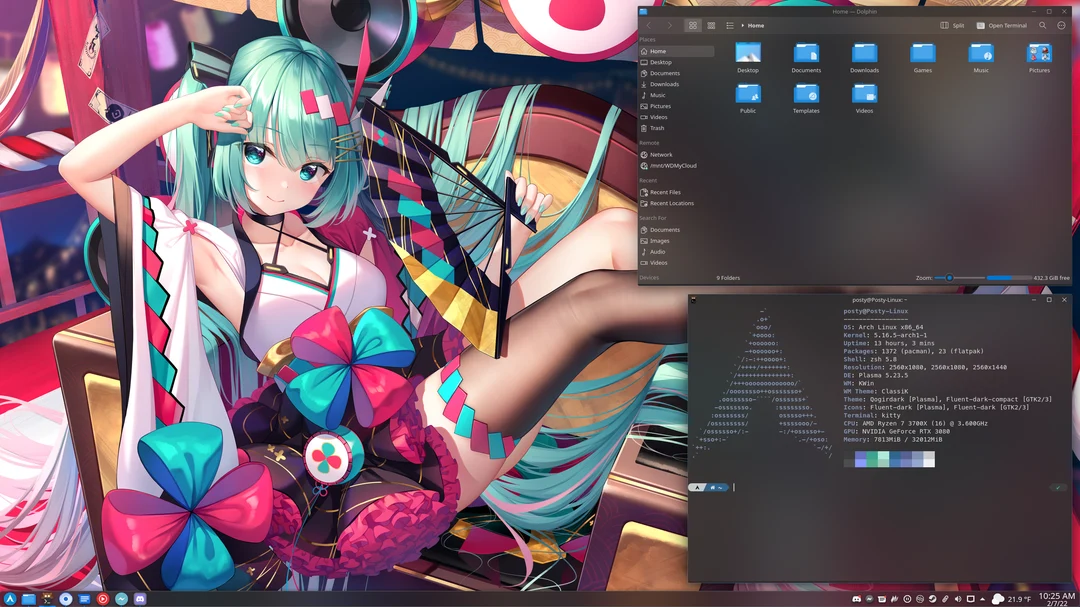Open the Games folder in the file view
1080x607 pixels.
pyautogui.click(x=922, y=55)
